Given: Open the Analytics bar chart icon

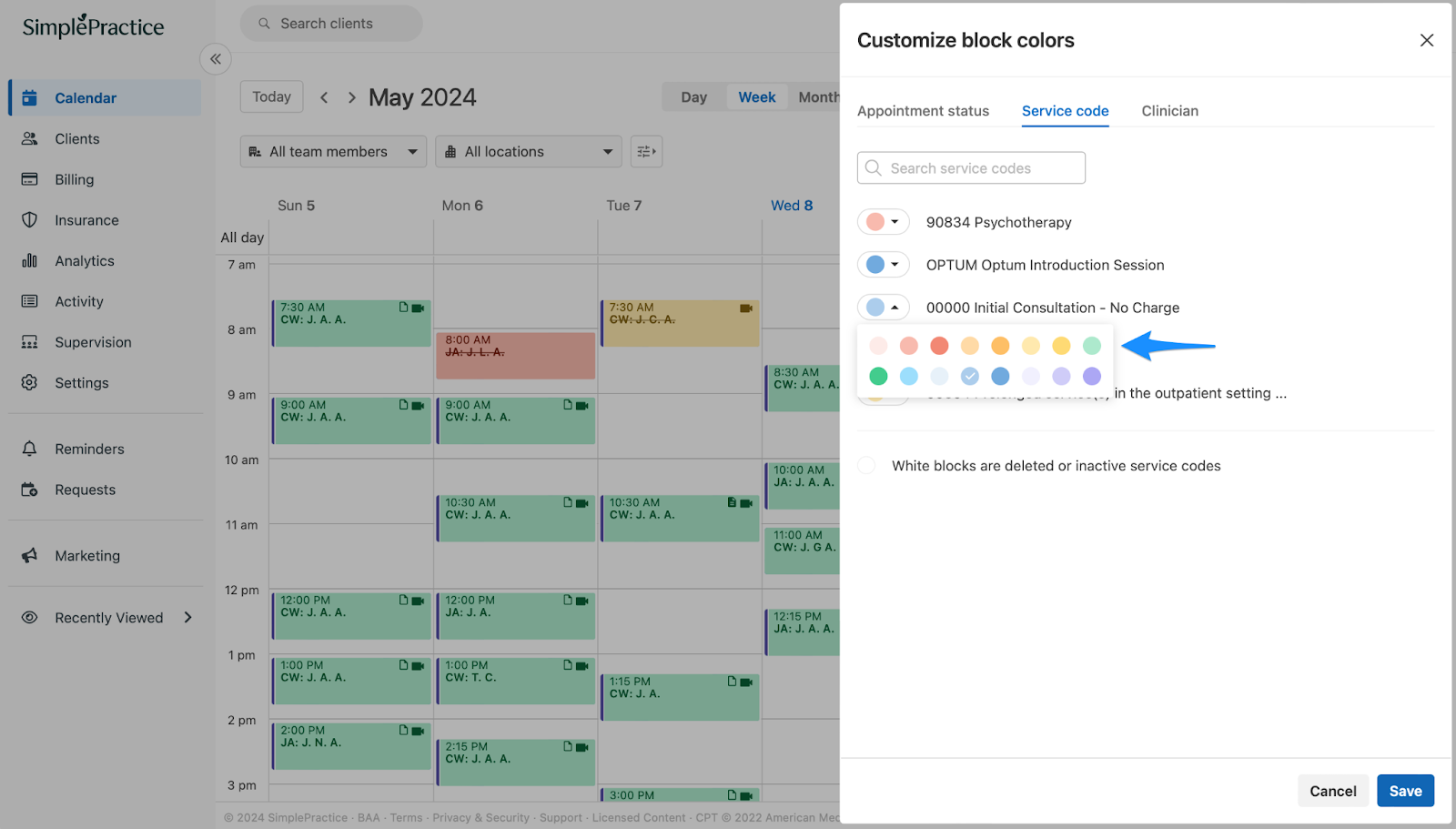Looking at the screenshot, I should coord(29,260).
